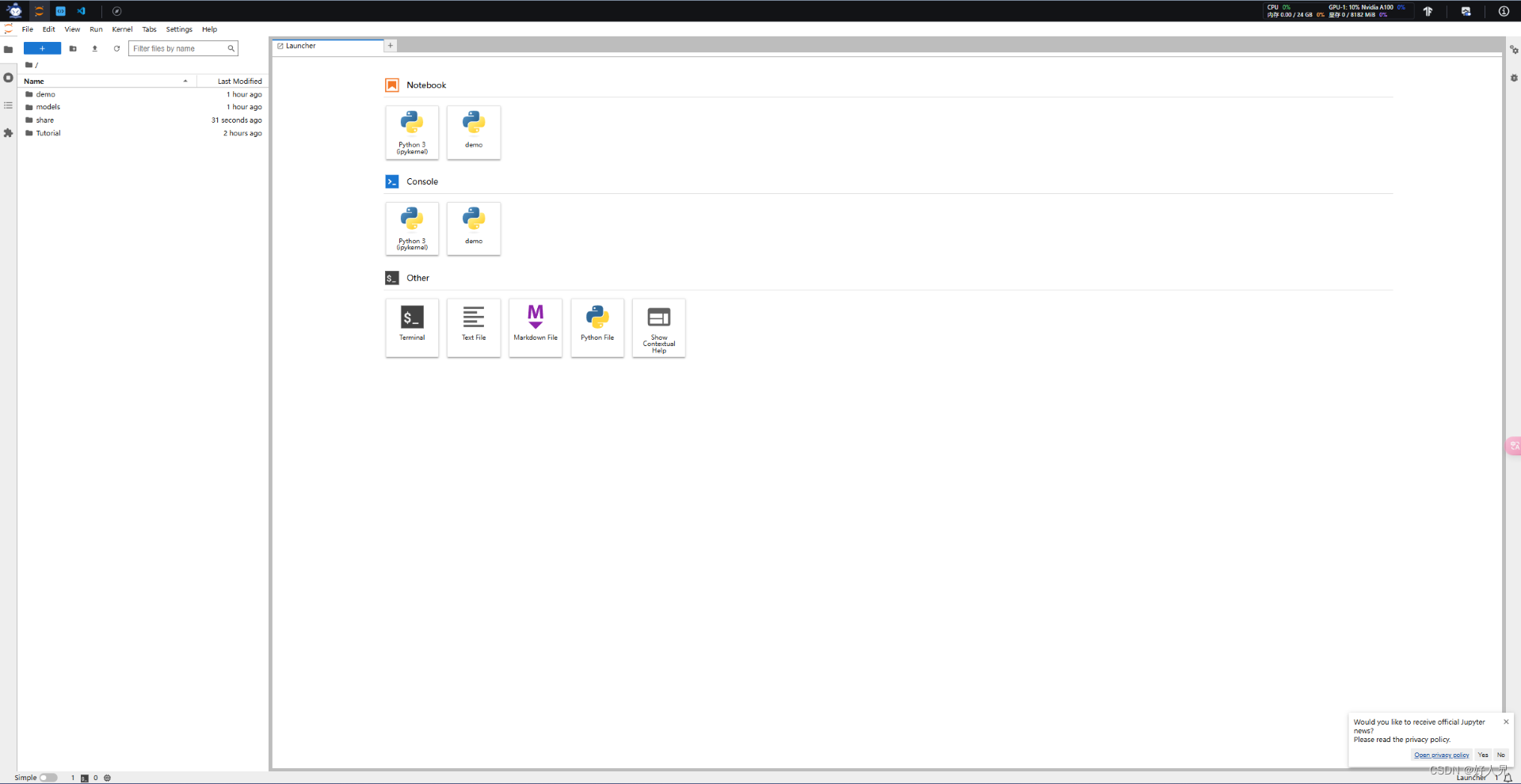The image size is (1521, 784).
Task: Refresh the file browser list
Action: [116, 48]
